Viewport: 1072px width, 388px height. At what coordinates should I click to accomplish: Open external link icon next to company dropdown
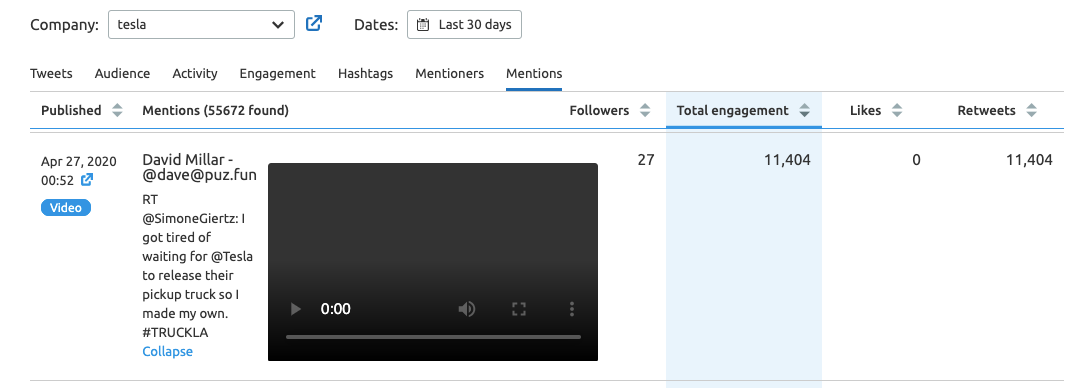click(314, 24)
